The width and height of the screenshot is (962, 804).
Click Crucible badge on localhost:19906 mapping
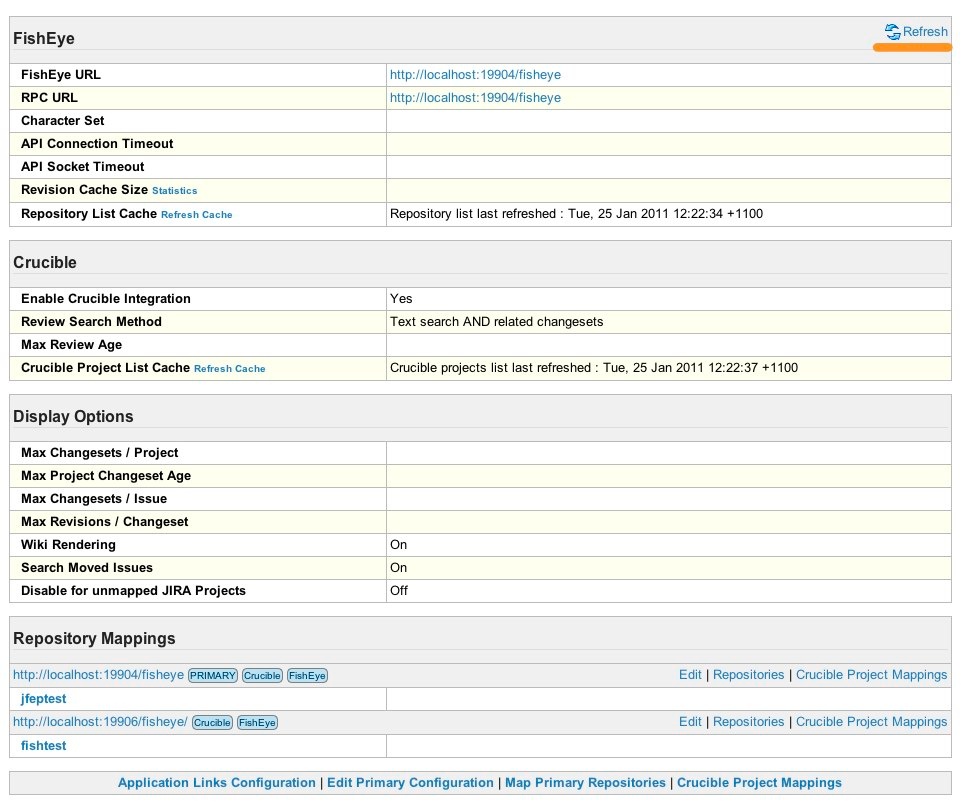click(212, 723)
